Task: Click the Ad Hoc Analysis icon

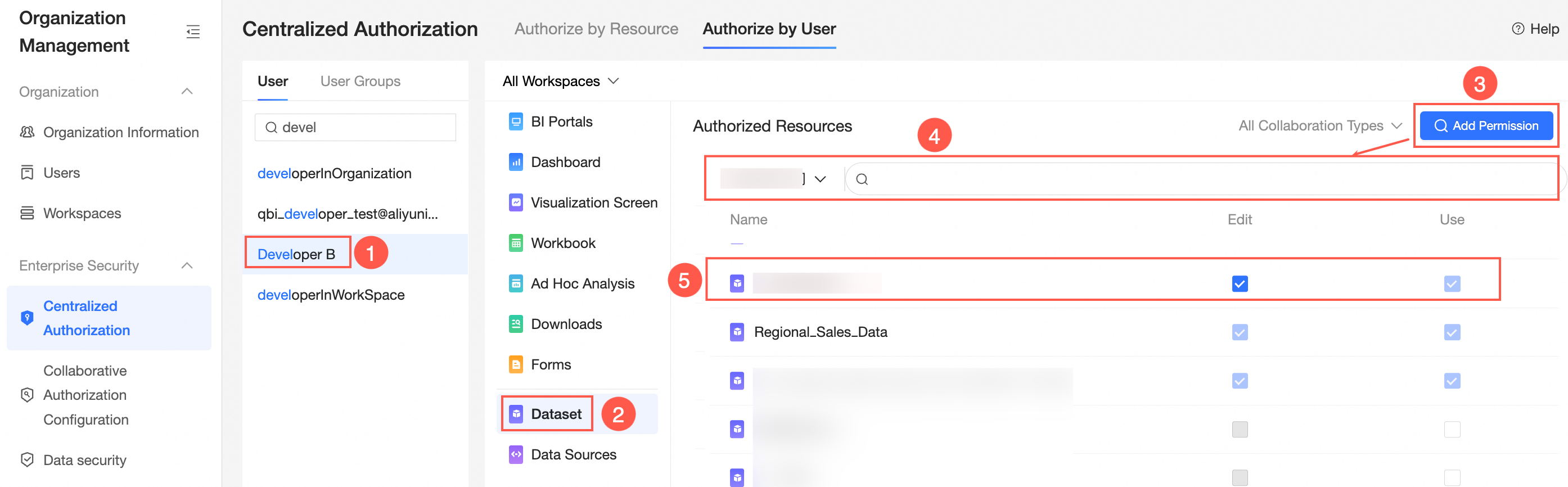Action: click(516, 283)
